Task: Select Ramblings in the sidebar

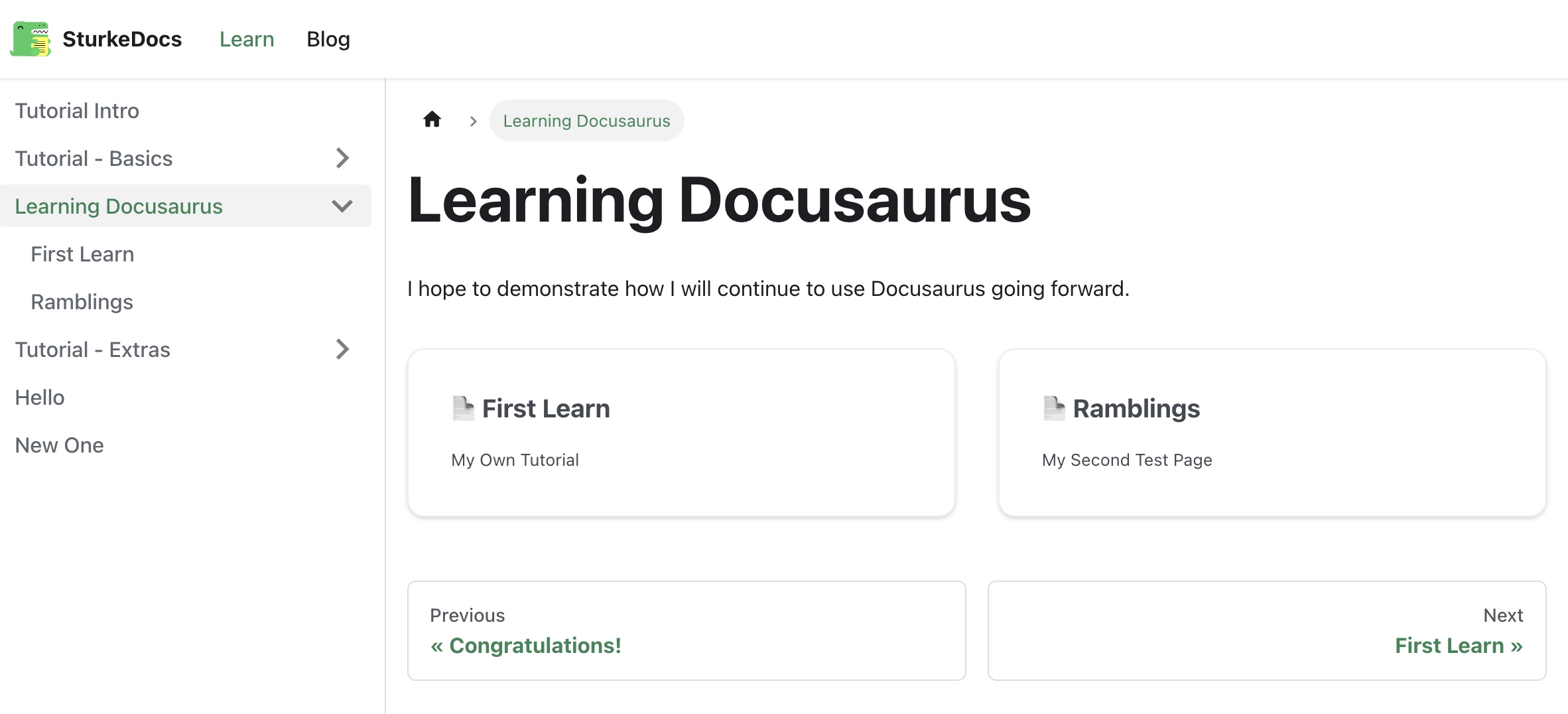Action: (194, 302)
